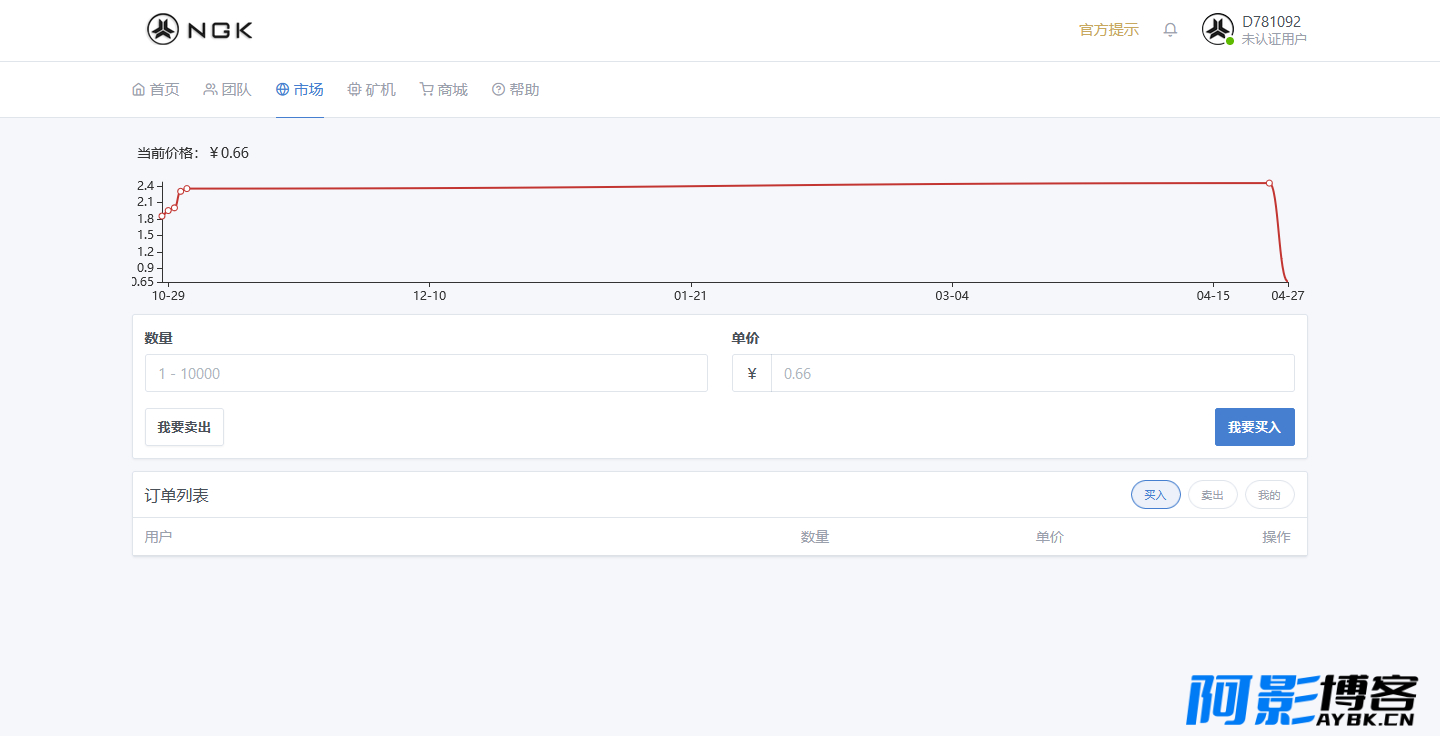Select the 我的 order filter
The height and width of the screenshot is (736, 1440).
pos(1270,495)
